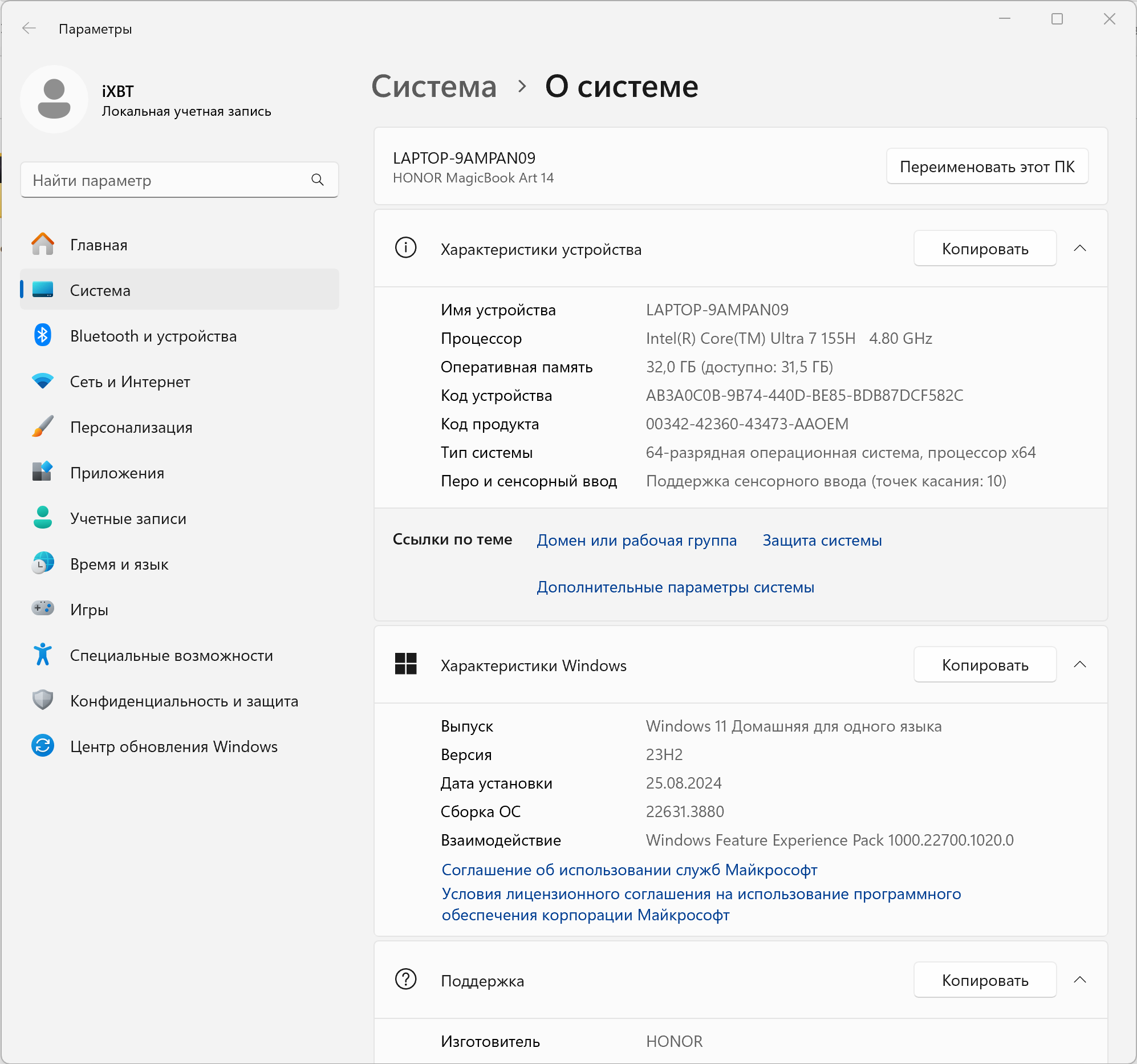The height and width of the screenshot is (1064, 1137).
Task: Open the Учетные записи settings page
Action: (128, 518)
